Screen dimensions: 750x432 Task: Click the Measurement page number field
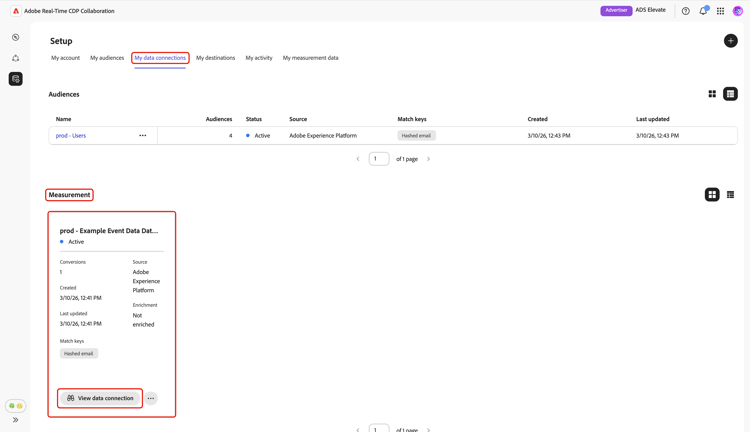[379, 428]
